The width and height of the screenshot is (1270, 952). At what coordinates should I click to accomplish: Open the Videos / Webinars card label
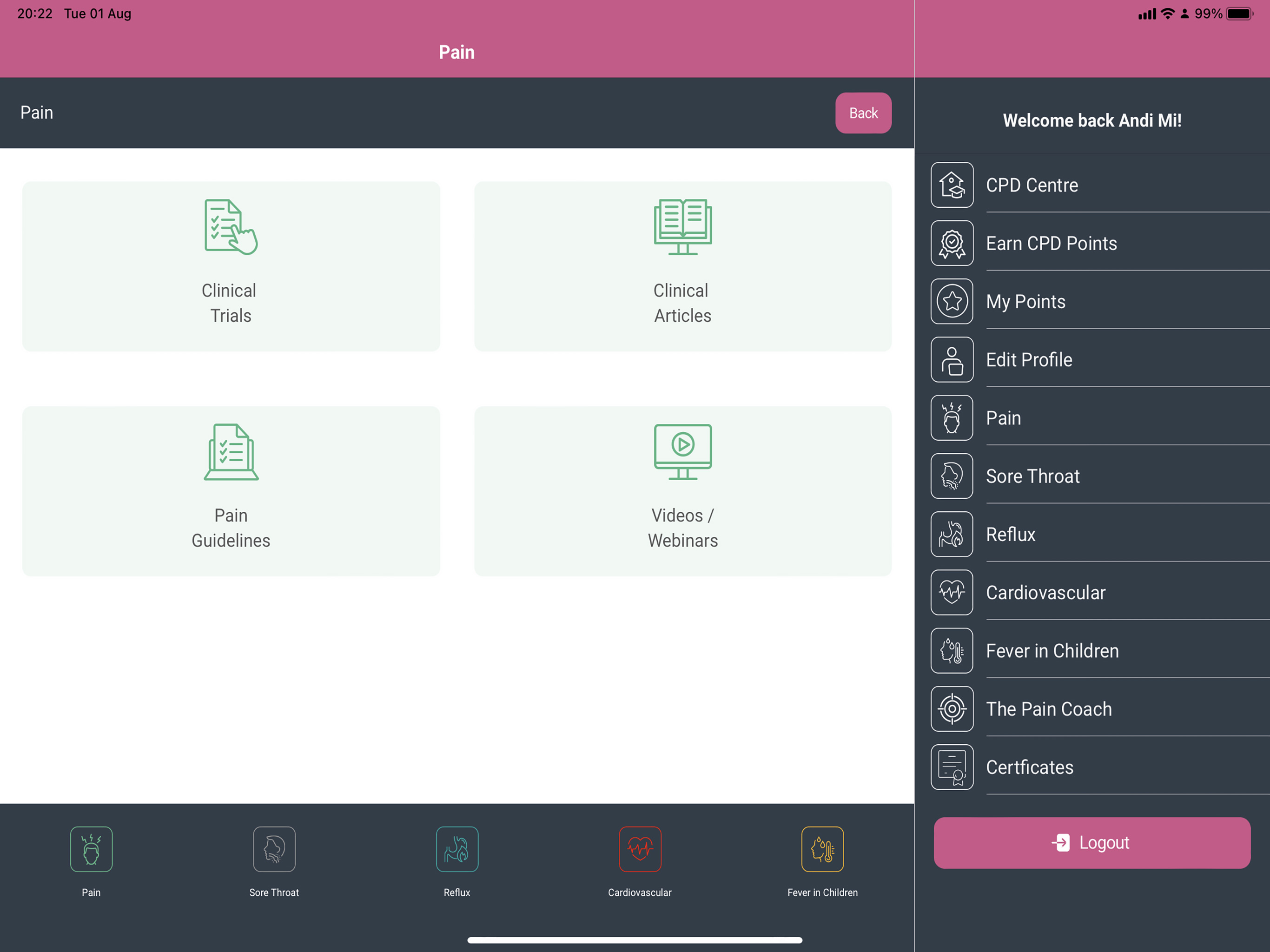point(683,528)
